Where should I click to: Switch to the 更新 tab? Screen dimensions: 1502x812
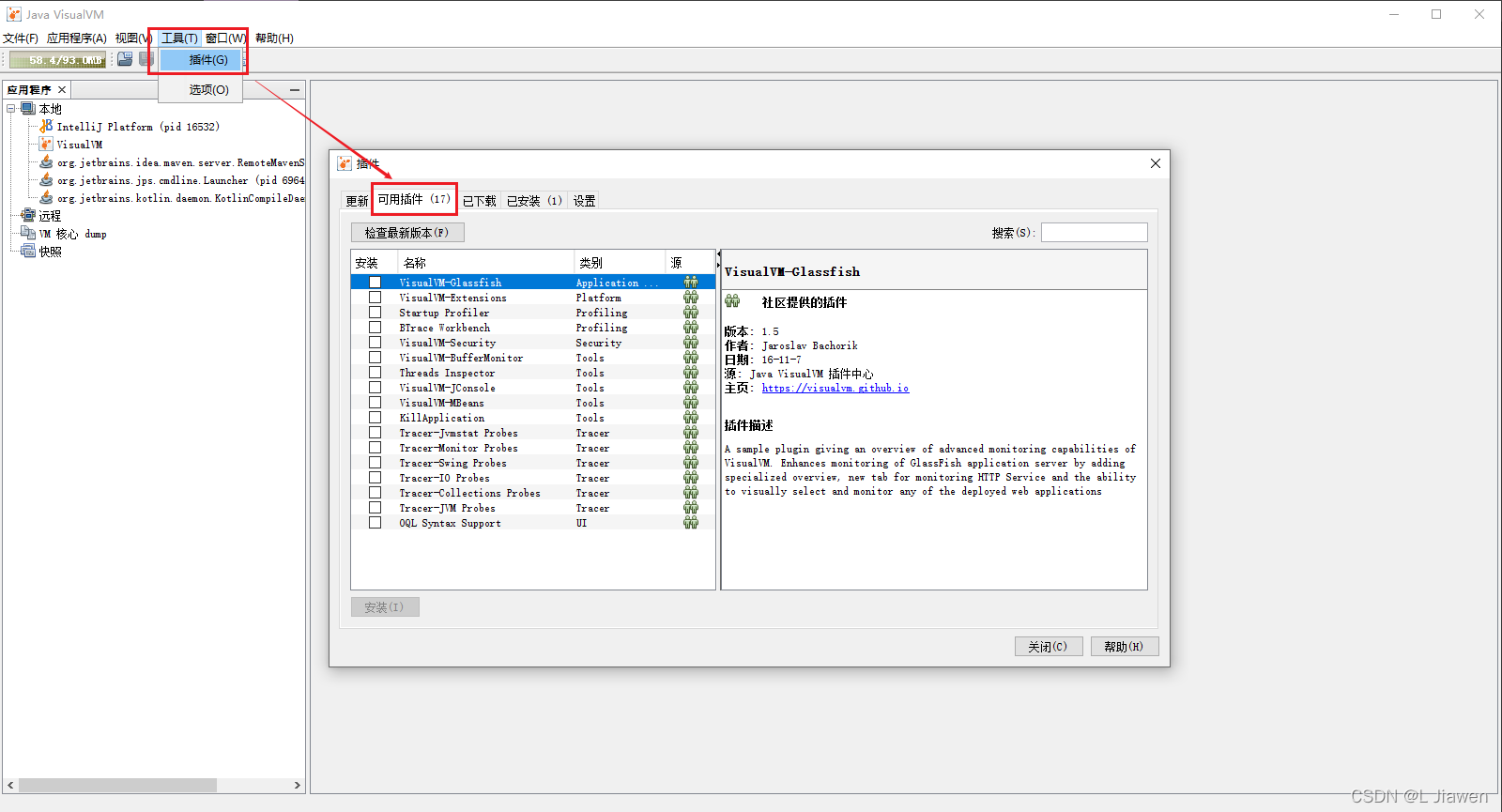click(x=357, y=200)
